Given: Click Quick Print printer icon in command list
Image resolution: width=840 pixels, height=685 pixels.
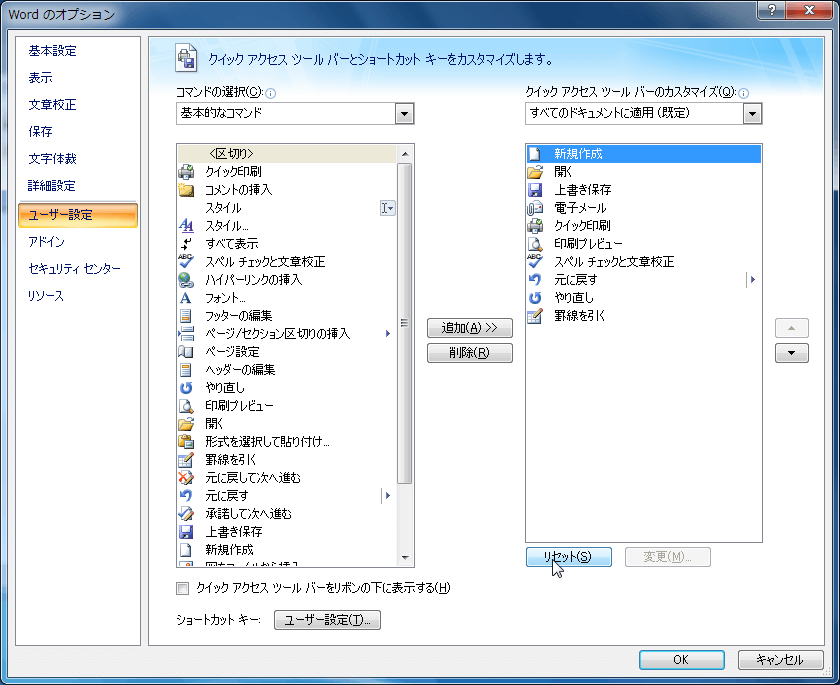Looking at the screenshot, I should (186, 171).
